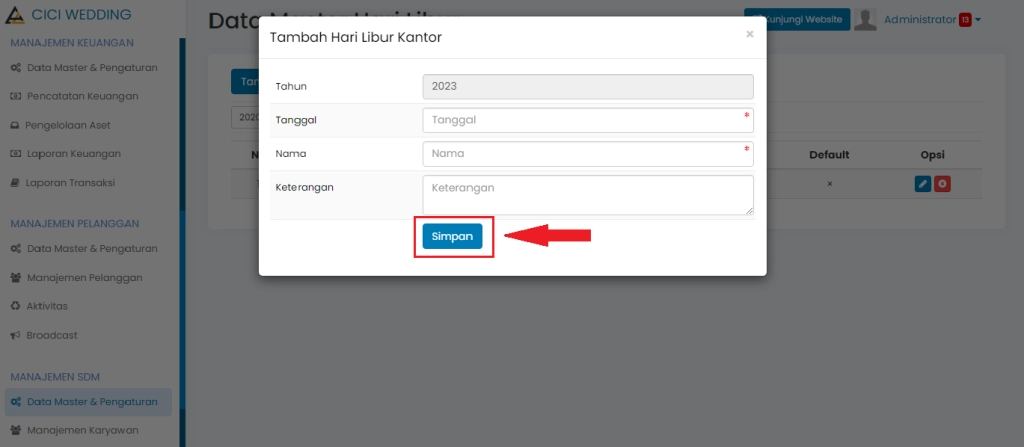Screen dimensions: 1024x447
Task: Select Laporan Keuangan in the sidebar
Action: [73, 154]
